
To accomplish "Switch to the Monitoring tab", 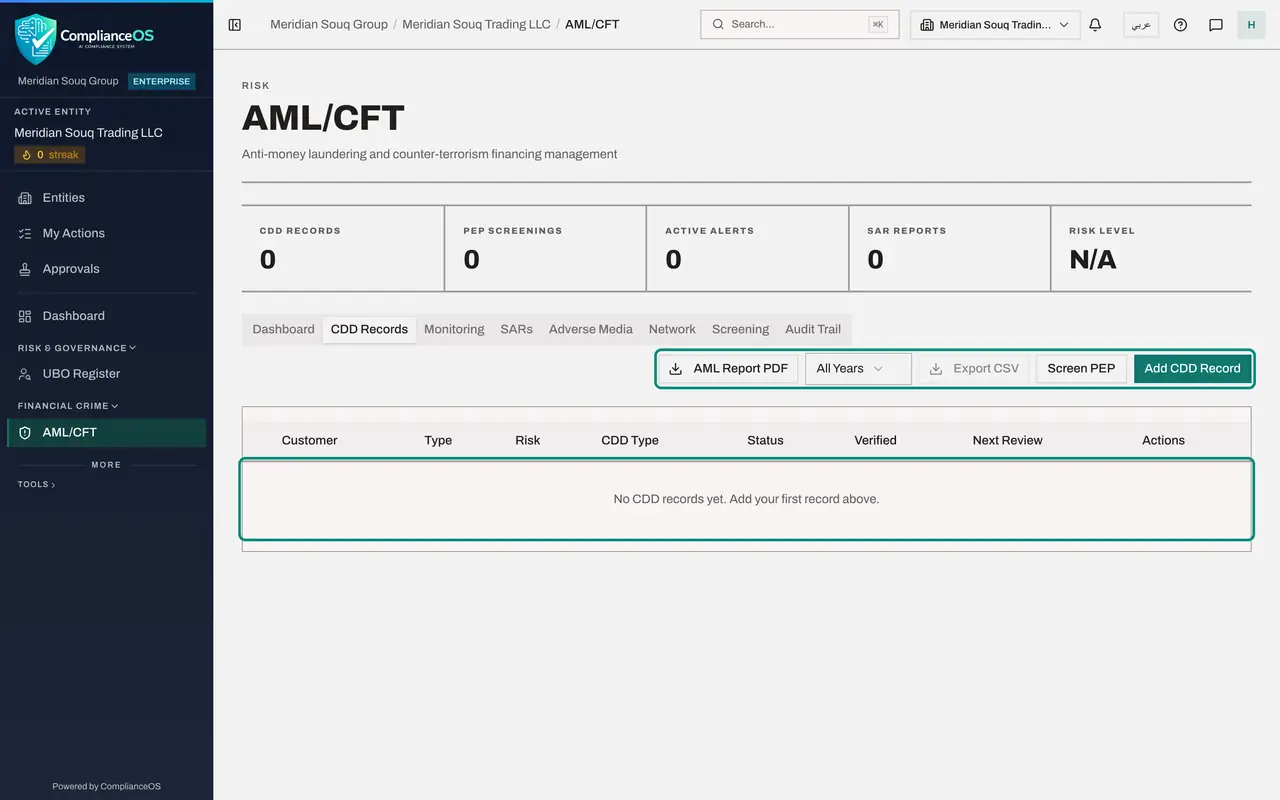I will pyautogui.click(x=454, y=329).
